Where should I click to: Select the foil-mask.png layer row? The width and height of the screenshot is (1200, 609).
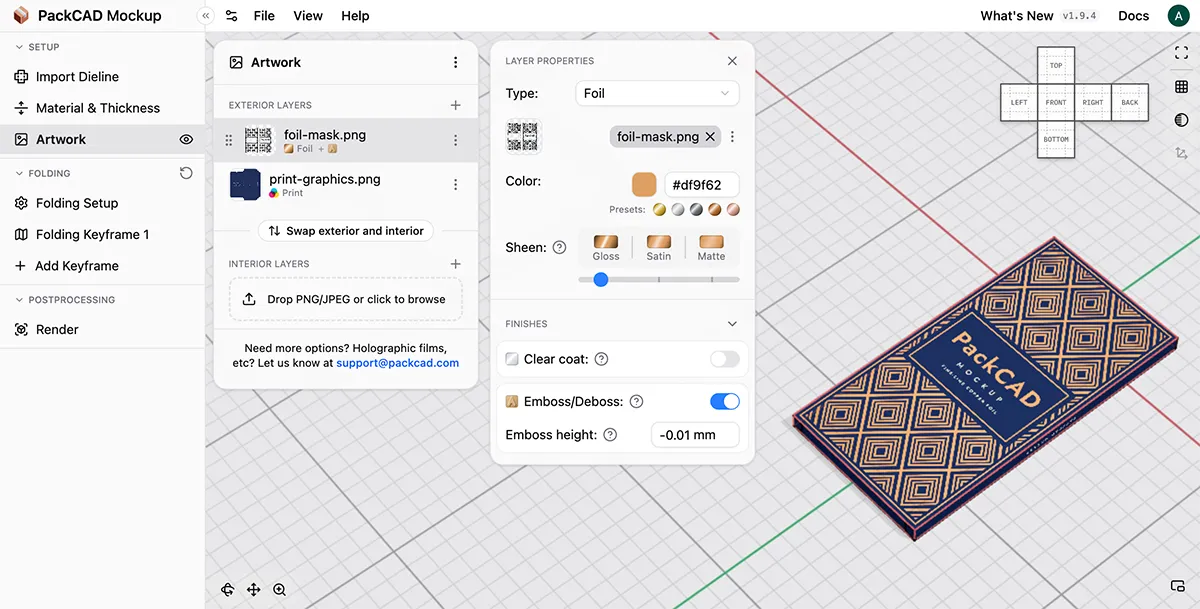coord(346,141)
